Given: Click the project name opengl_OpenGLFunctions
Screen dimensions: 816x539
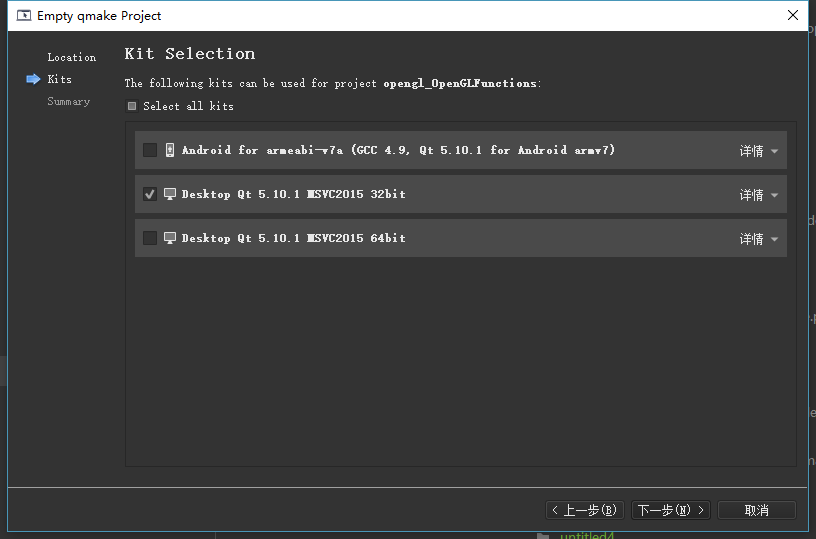Looking at the screenshot, I should point(460,83).
